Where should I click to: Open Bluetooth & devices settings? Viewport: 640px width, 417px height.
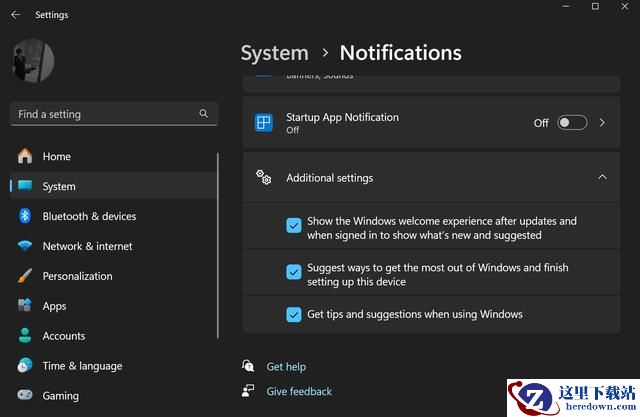pyautogui.click(x=113, y=216)
